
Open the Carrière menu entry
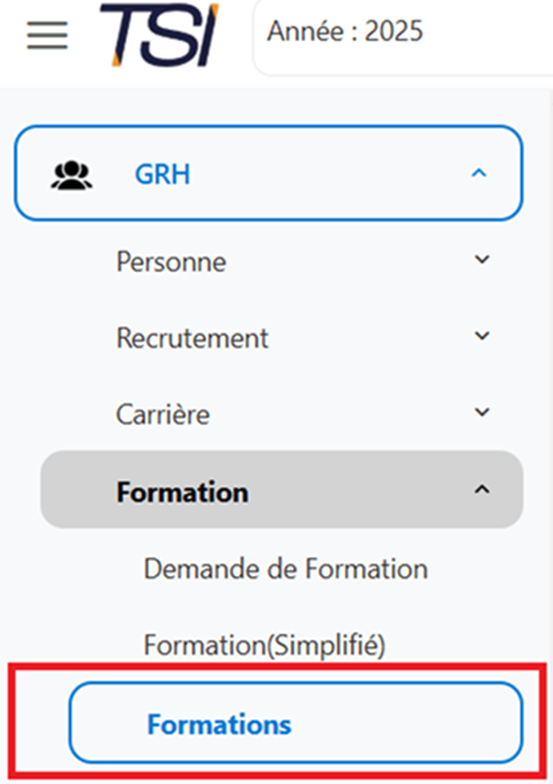pyautogui.click(x=162, y=414)
